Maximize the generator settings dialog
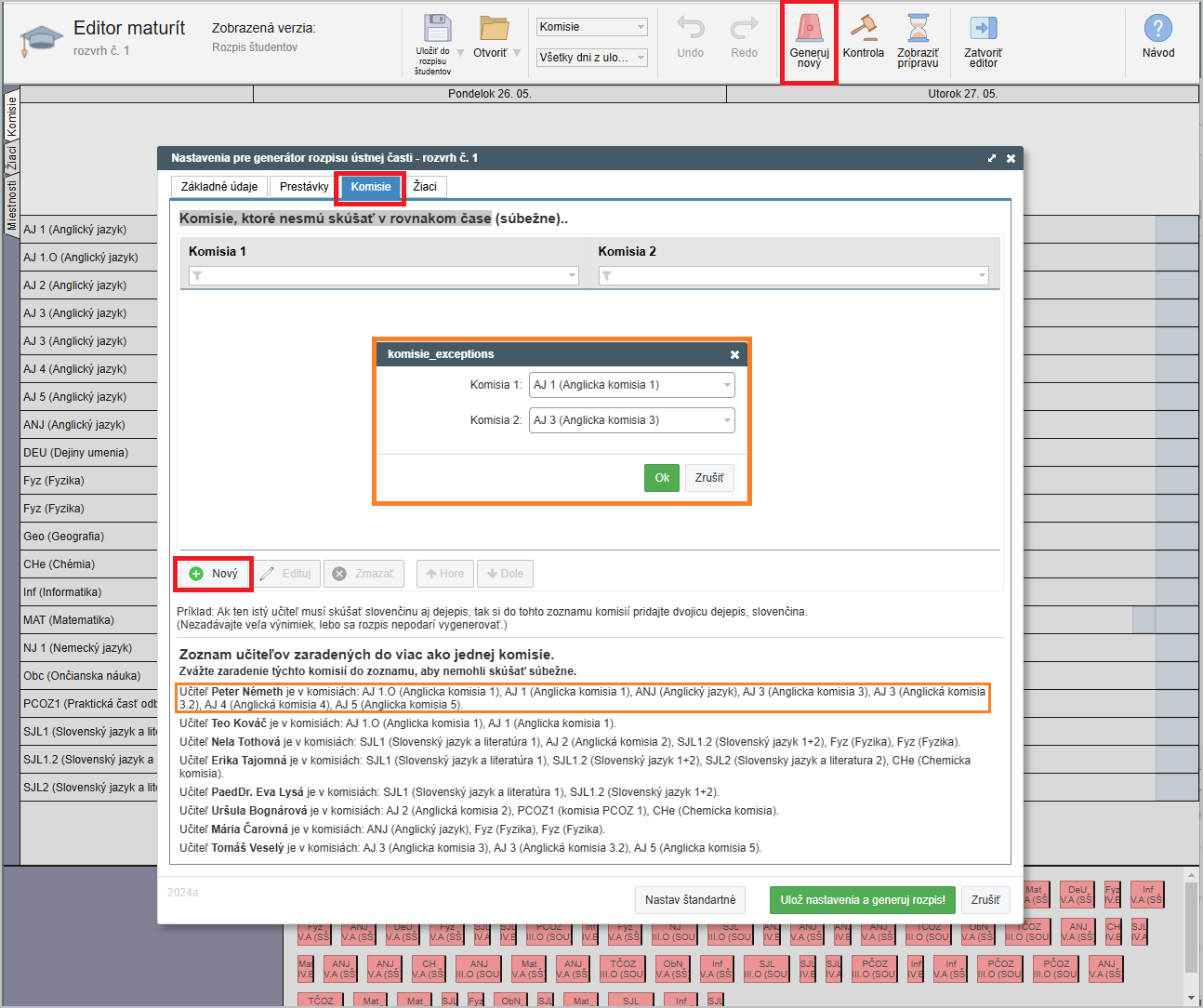This screenshot has width=1203, height=1008. [x=992, y=158]
